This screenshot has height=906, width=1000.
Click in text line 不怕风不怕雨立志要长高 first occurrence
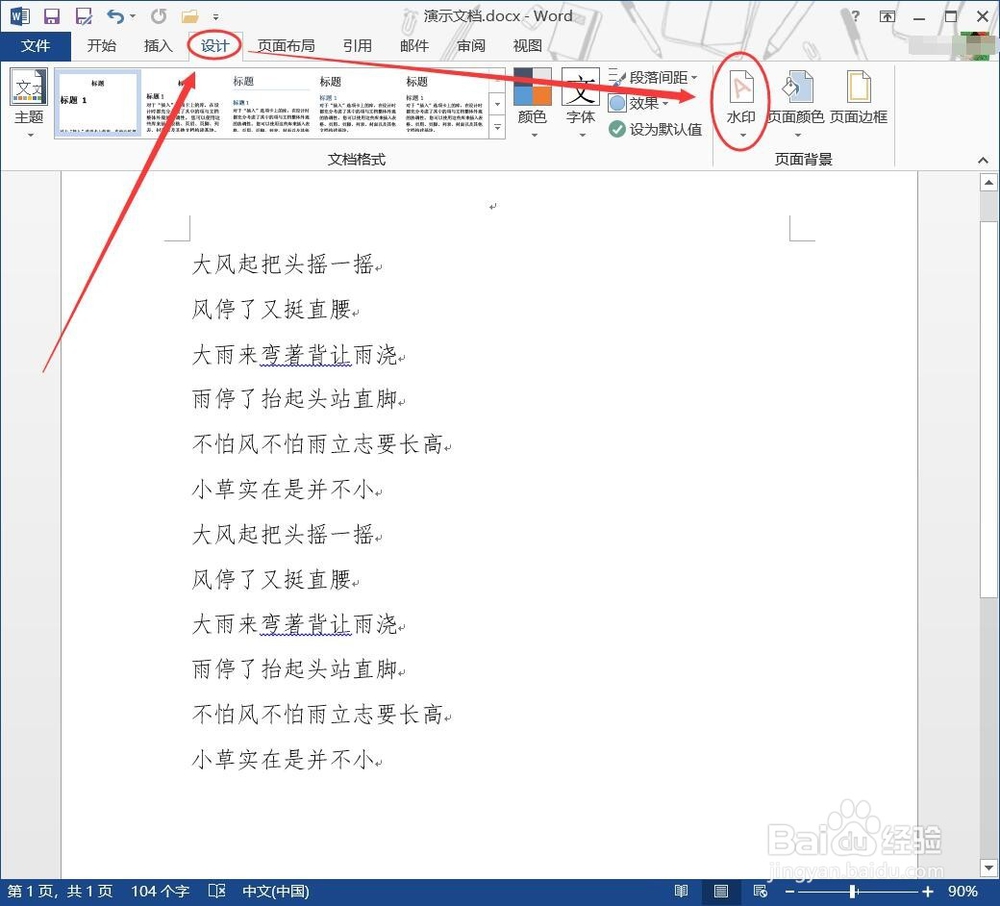pyautogui.click(x=318, y=444)
